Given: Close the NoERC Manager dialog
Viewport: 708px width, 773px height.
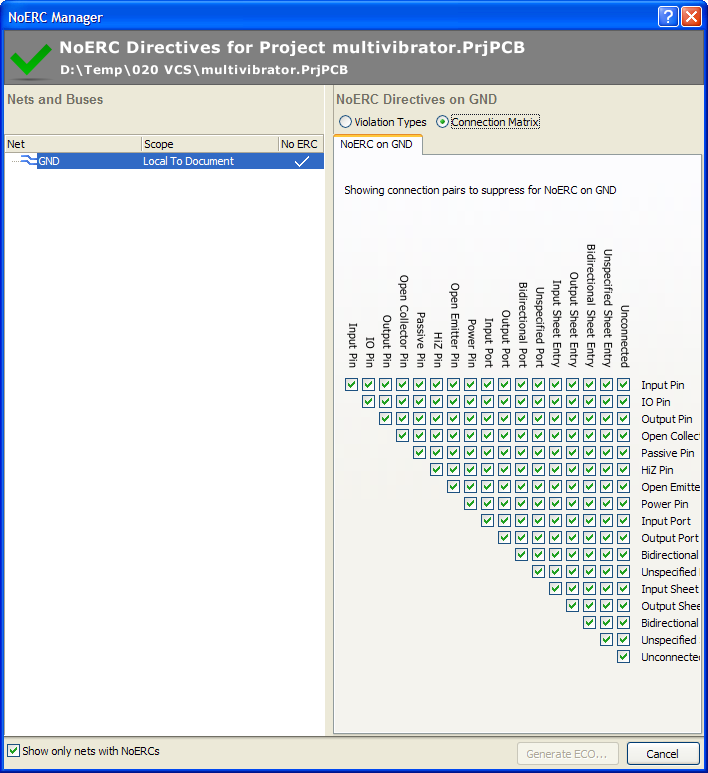Looking at the screenshot, I should [x=692, y=17].
